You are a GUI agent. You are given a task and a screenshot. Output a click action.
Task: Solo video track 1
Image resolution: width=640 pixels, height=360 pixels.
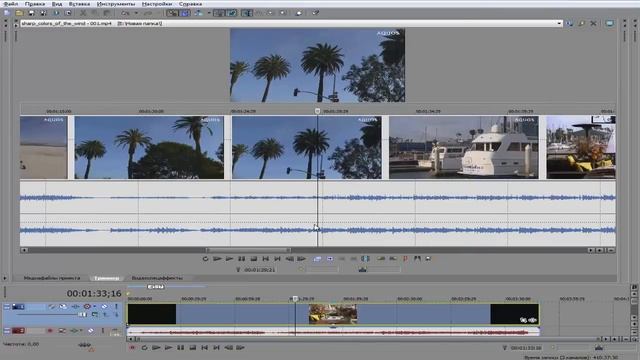pyautogui.click(x=116, y=307)
